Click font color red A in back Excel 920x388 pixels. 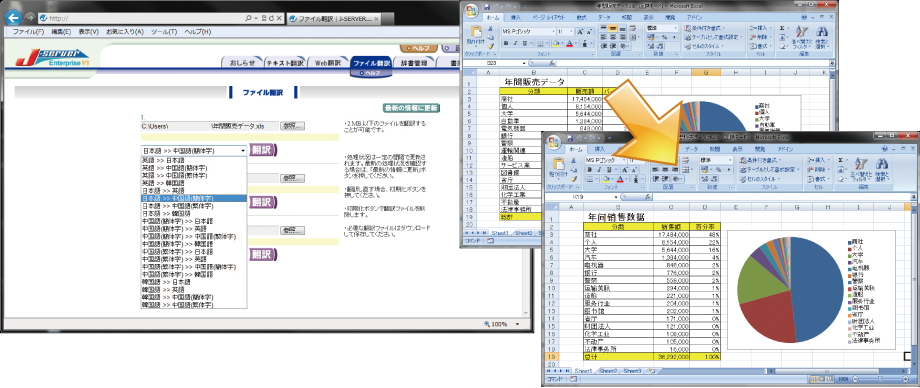point(569,43)
